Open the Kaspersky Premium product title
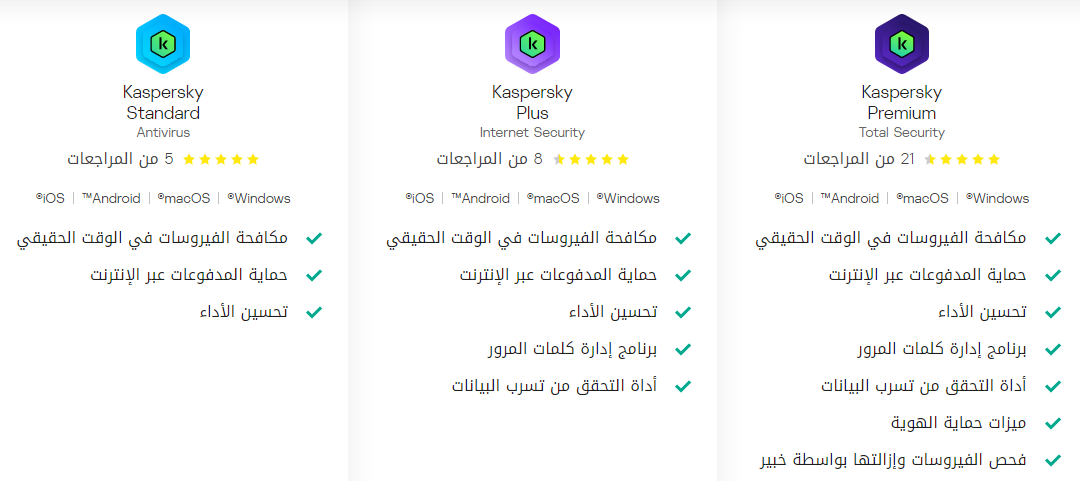Image resolution: width=1080 pixels, height=481 pixels. [x=902, y=102]
